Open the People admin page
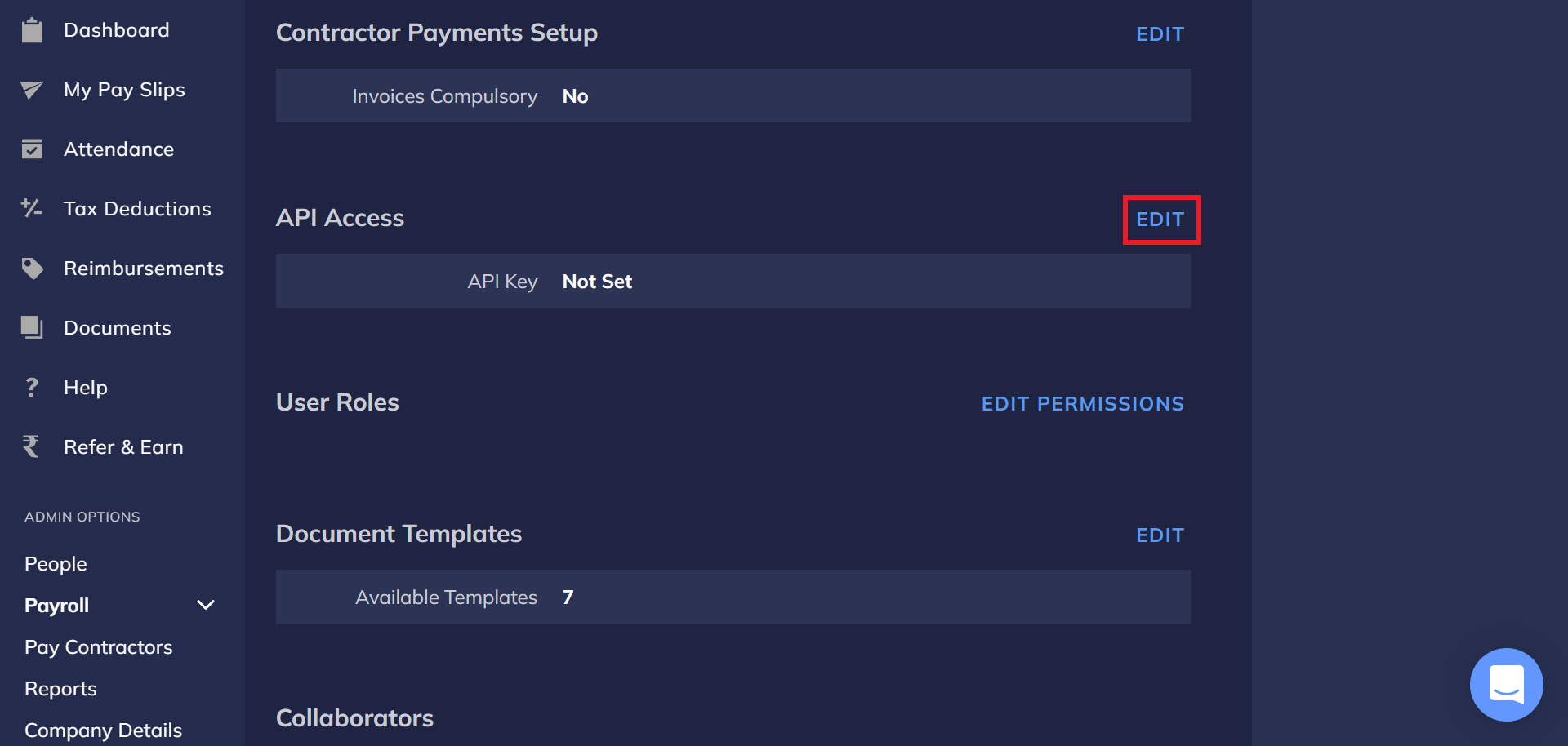Image resolution: width=1568 pixels, height=746 pixels. pos(56,564)
